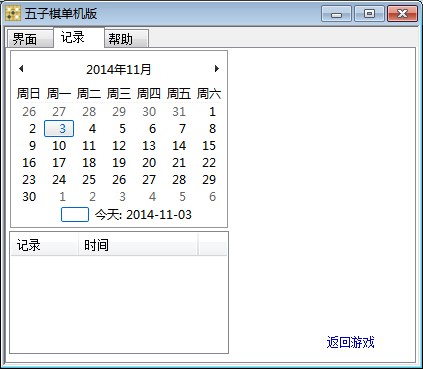Go to previous month arrow

click(21, 69)
